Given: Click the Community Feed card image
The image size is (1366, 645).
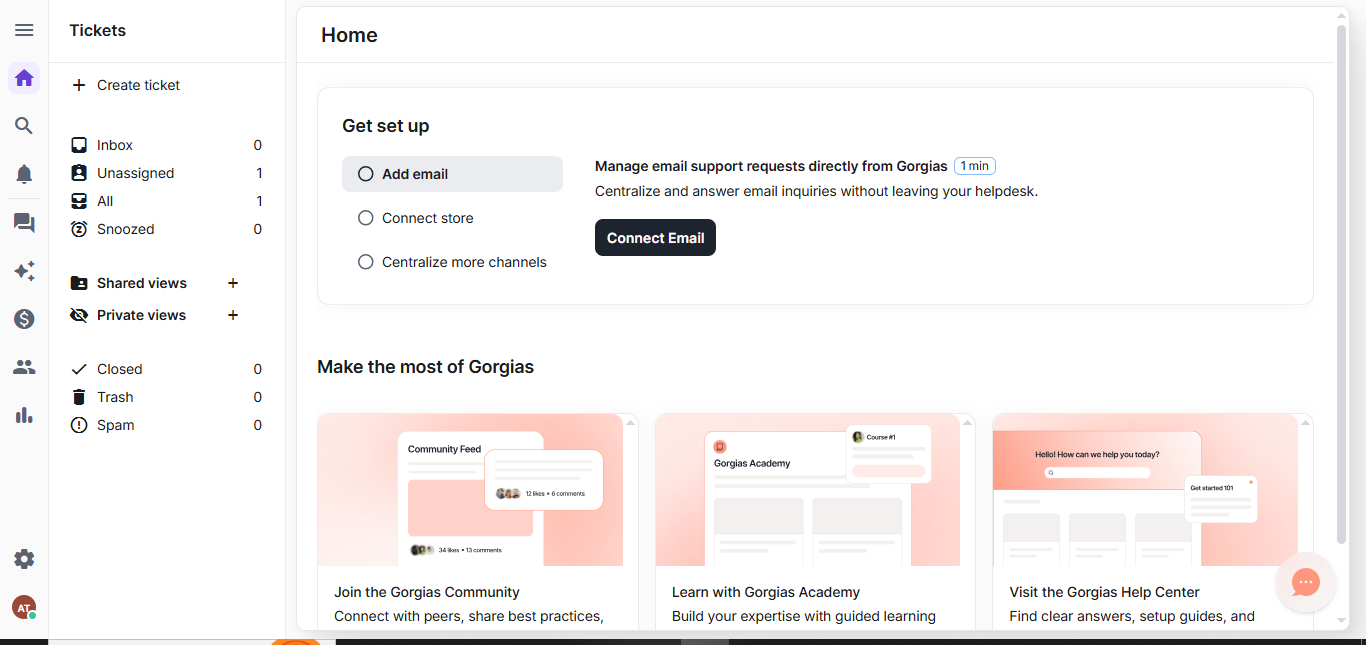Looking at the screenshot, I should pyautogui.click(x=470, y=490).
